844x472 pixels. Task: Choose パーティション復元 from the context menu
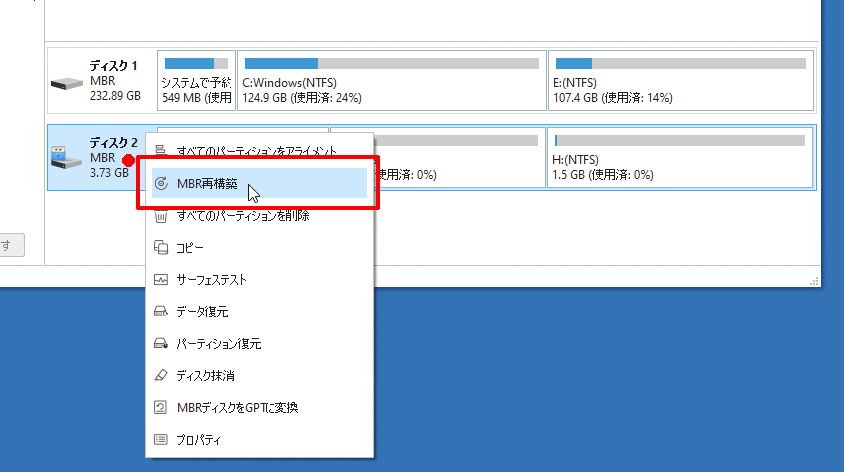point(219,343)
